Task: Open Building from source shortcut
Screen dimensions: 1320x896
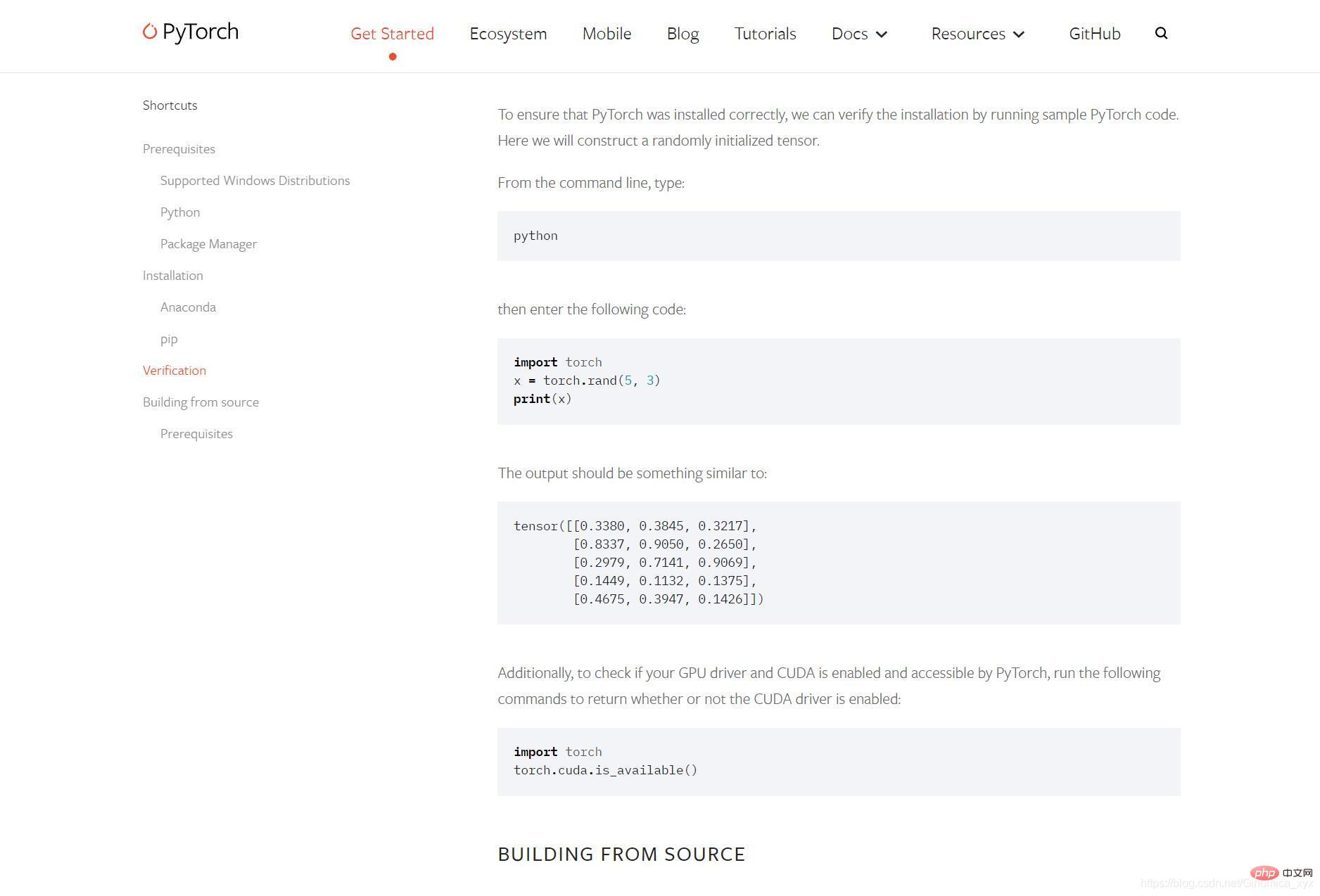Action: (x=201, y=402)
